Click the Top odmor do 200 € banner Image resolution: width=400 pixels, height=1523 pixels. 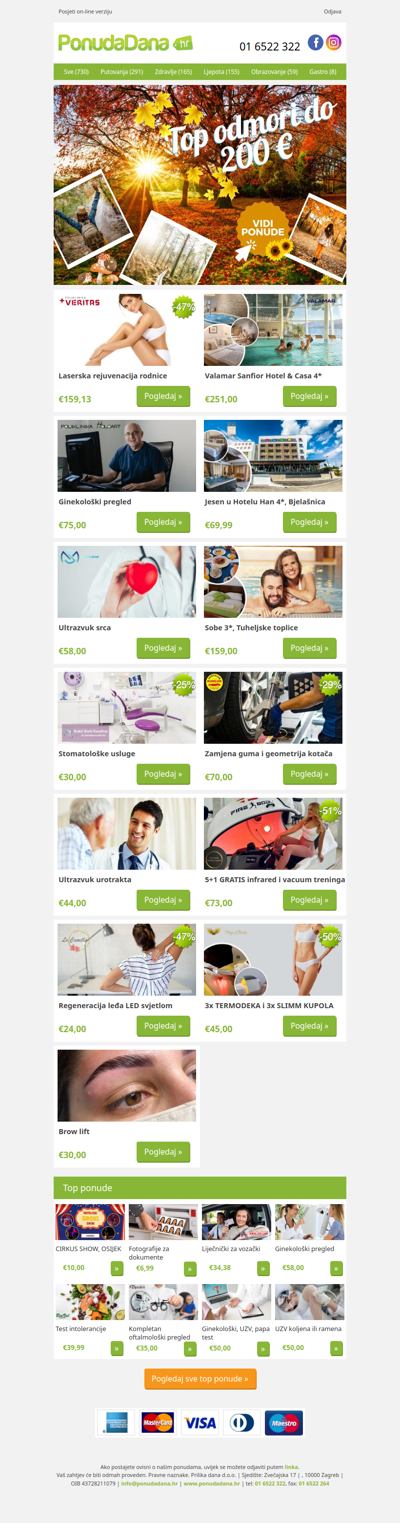pyautogui.click(x=200, y=185)
